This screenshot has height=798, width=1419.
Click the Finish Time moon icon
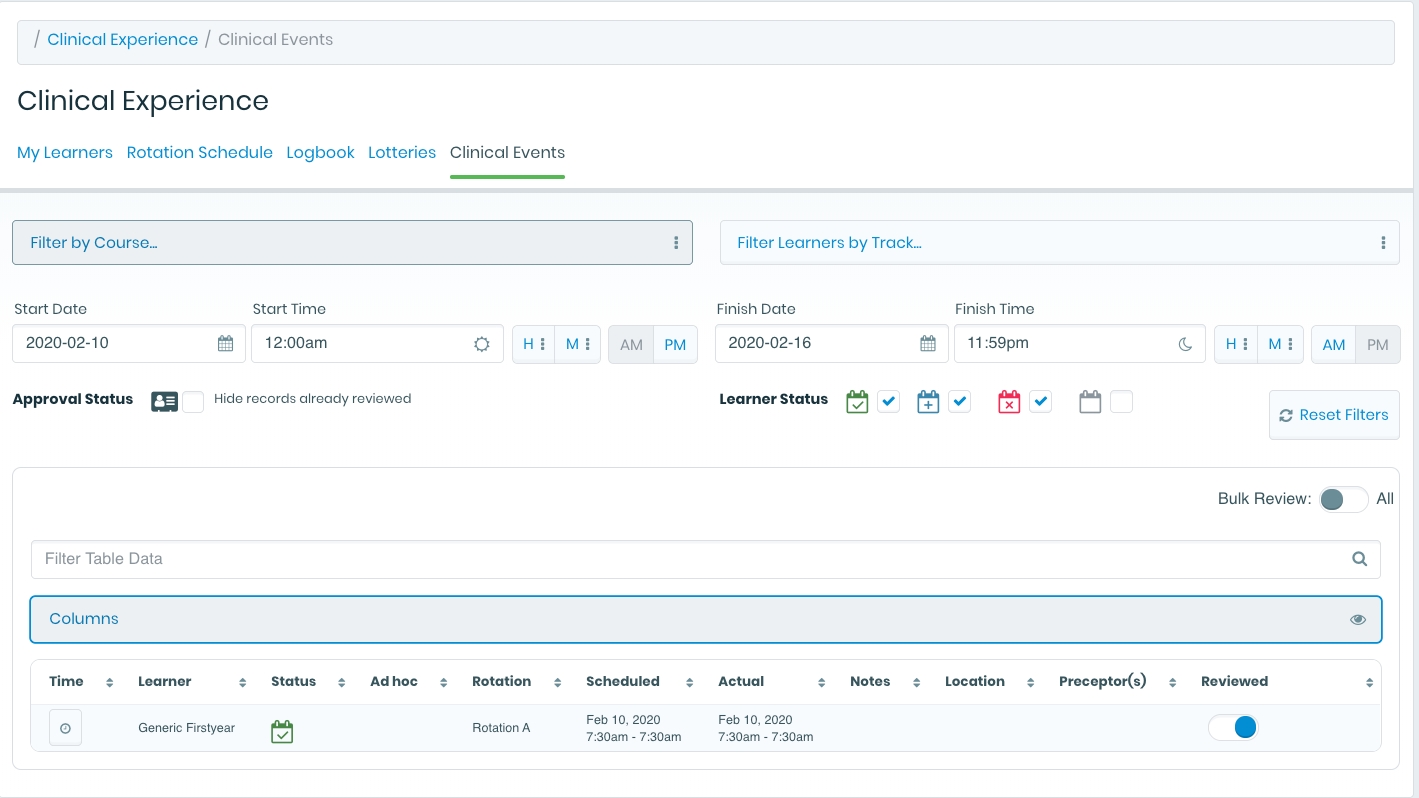coord(1185,344)
